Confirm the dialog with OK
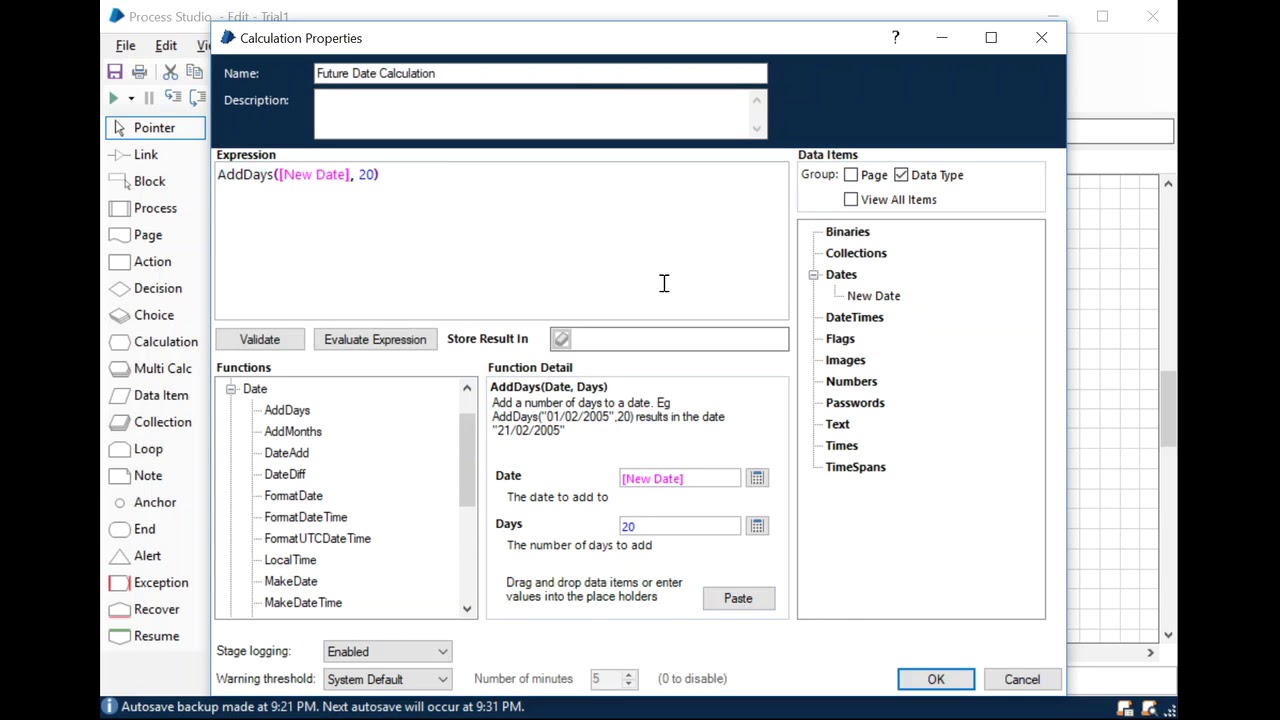The height and width of the screenshot is (720, 1280). pyautogui.click(x=936, y=680)
